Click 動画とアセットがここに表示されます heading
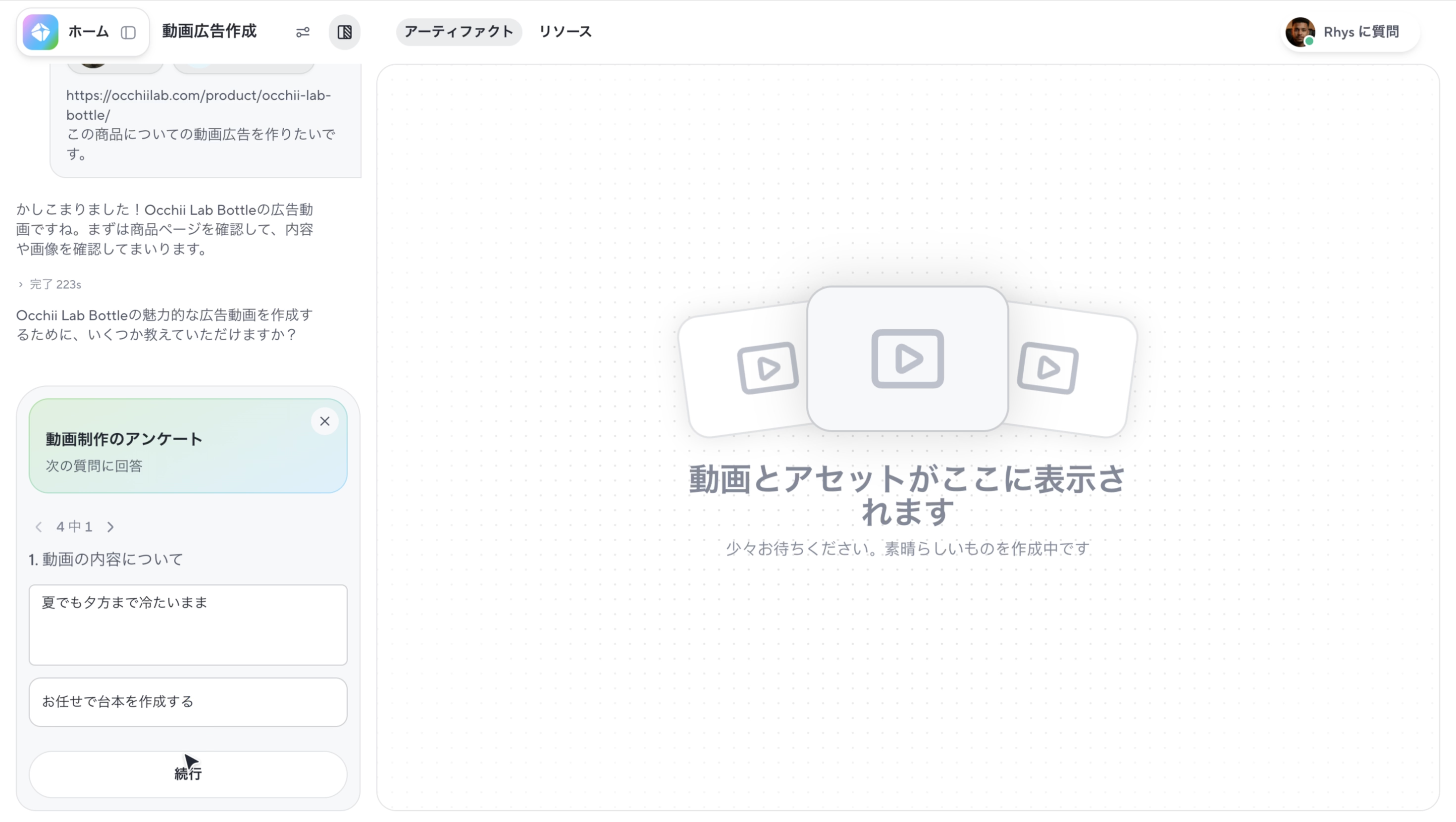This screenshot has height=822, width=1456. tap(908, 495)
